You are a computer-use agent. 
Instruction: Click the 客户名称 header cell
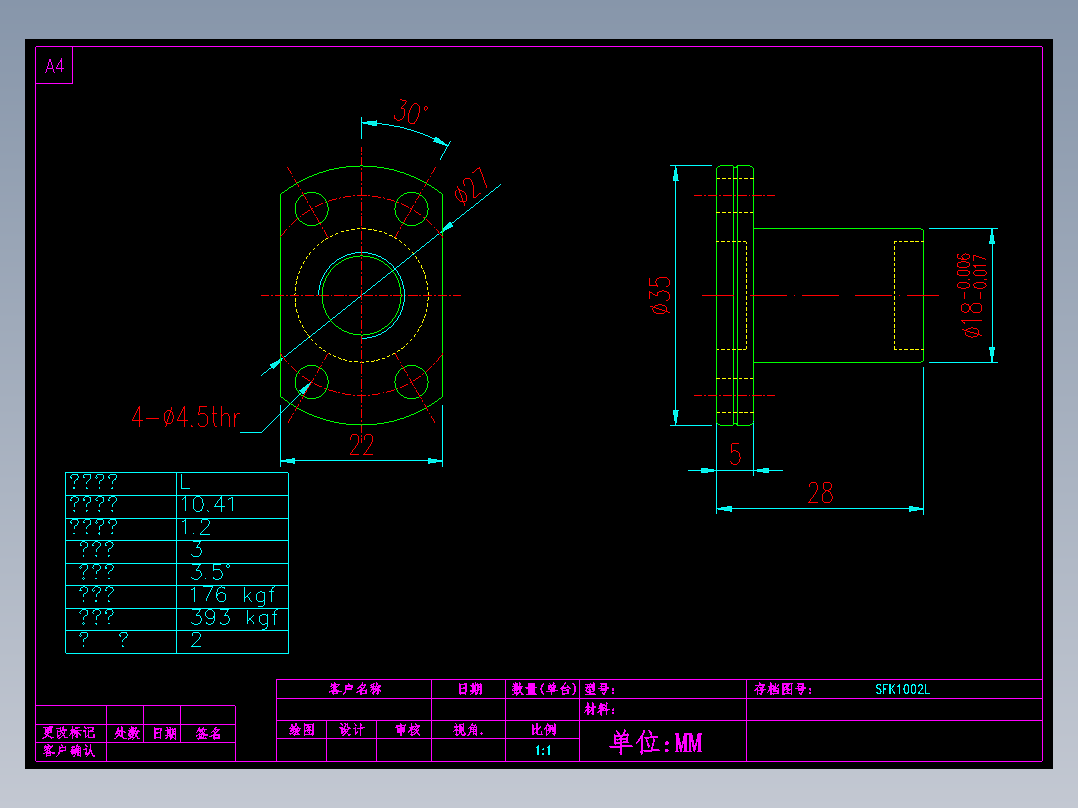pyautogui.click(x=355, y=689)
